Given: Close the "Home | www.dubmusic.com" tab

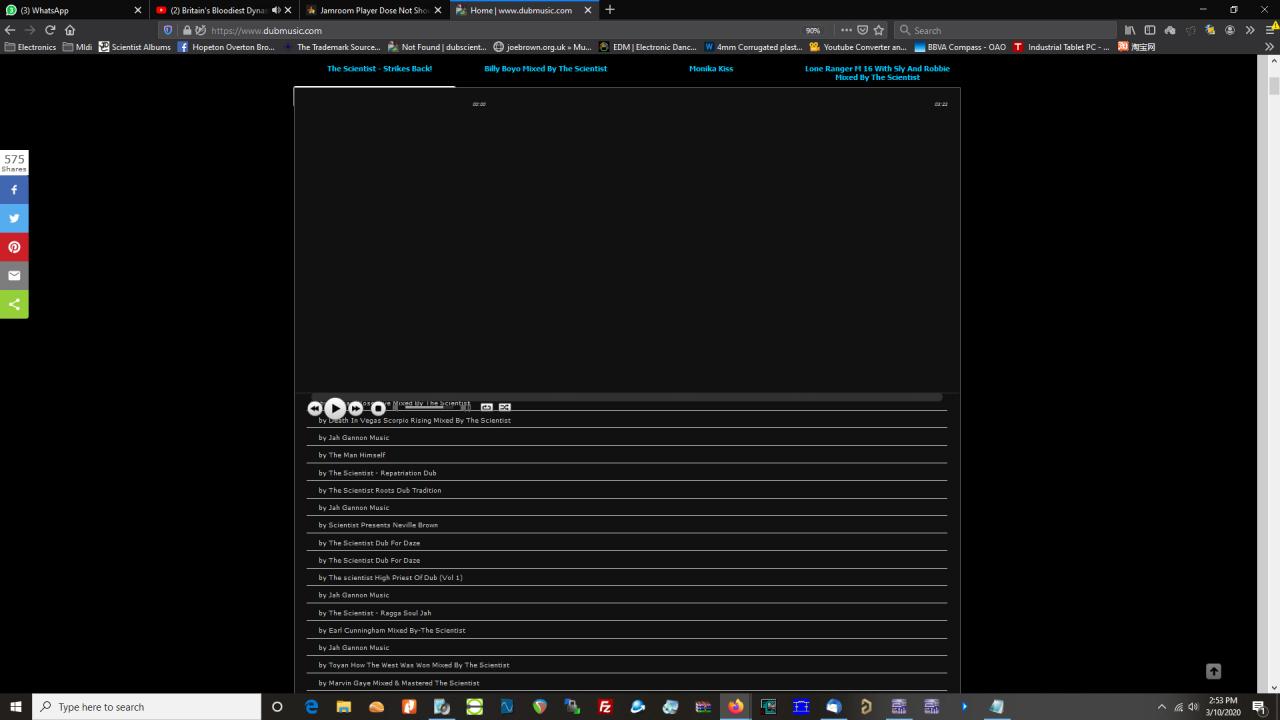Looking at the screenshot, I should point(588,10).
